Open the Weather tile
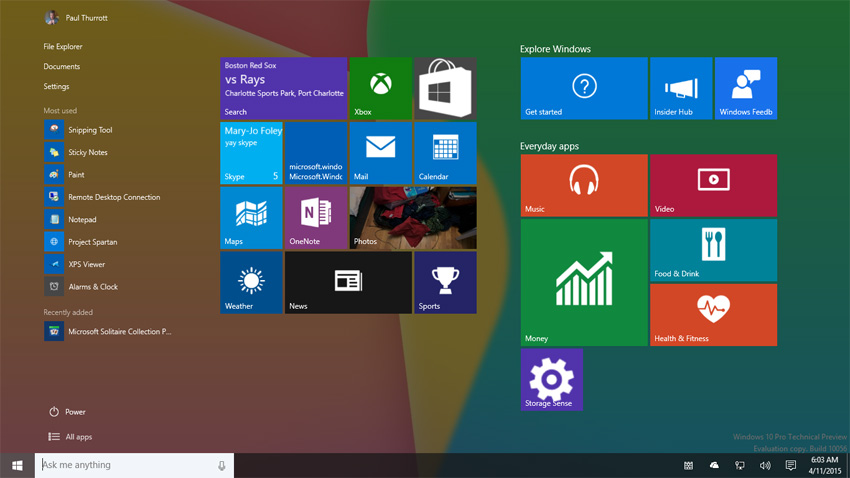Screen dimensions: 850x478 point(251,282)
